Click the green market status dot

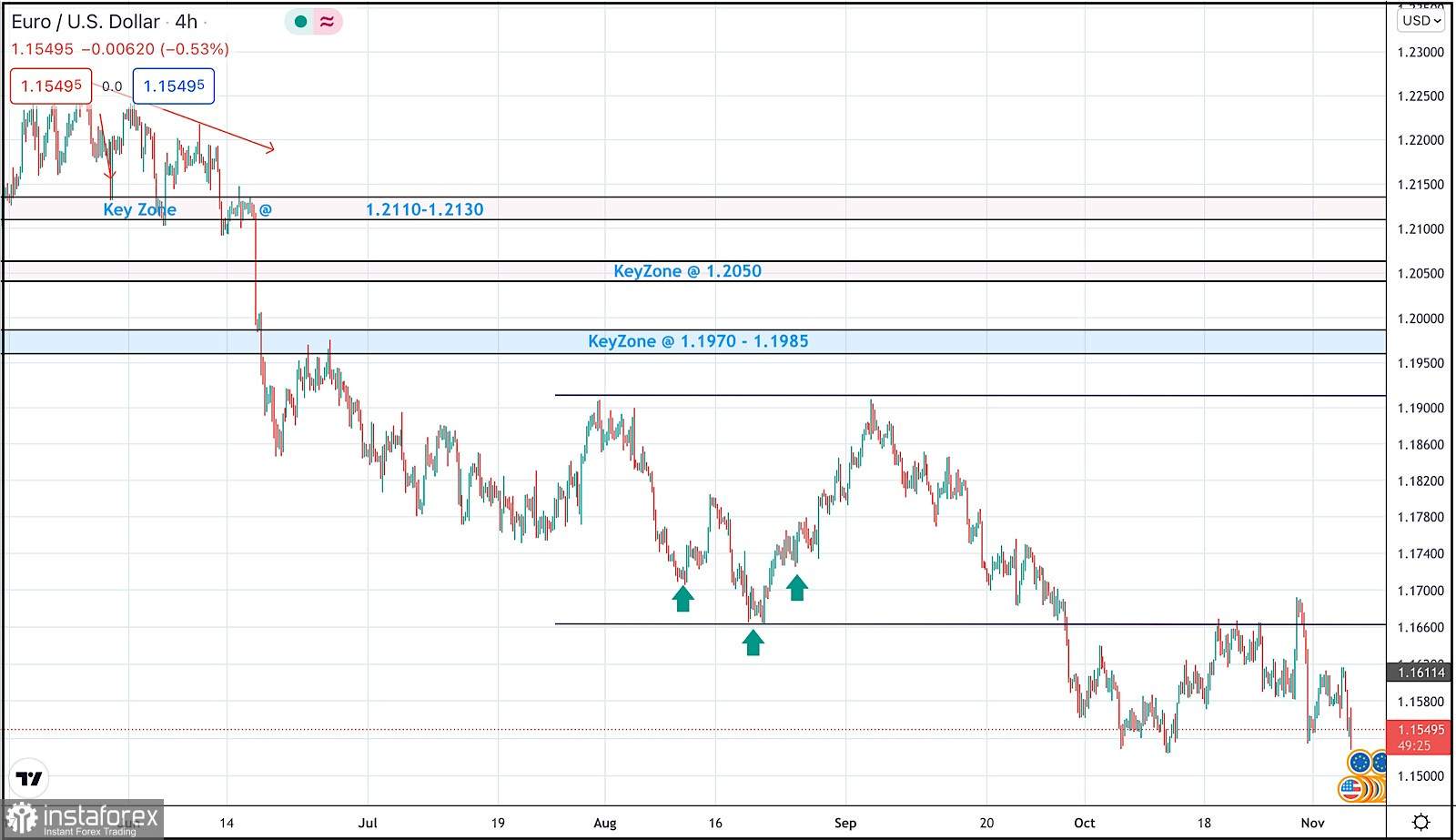coord(300,21)
